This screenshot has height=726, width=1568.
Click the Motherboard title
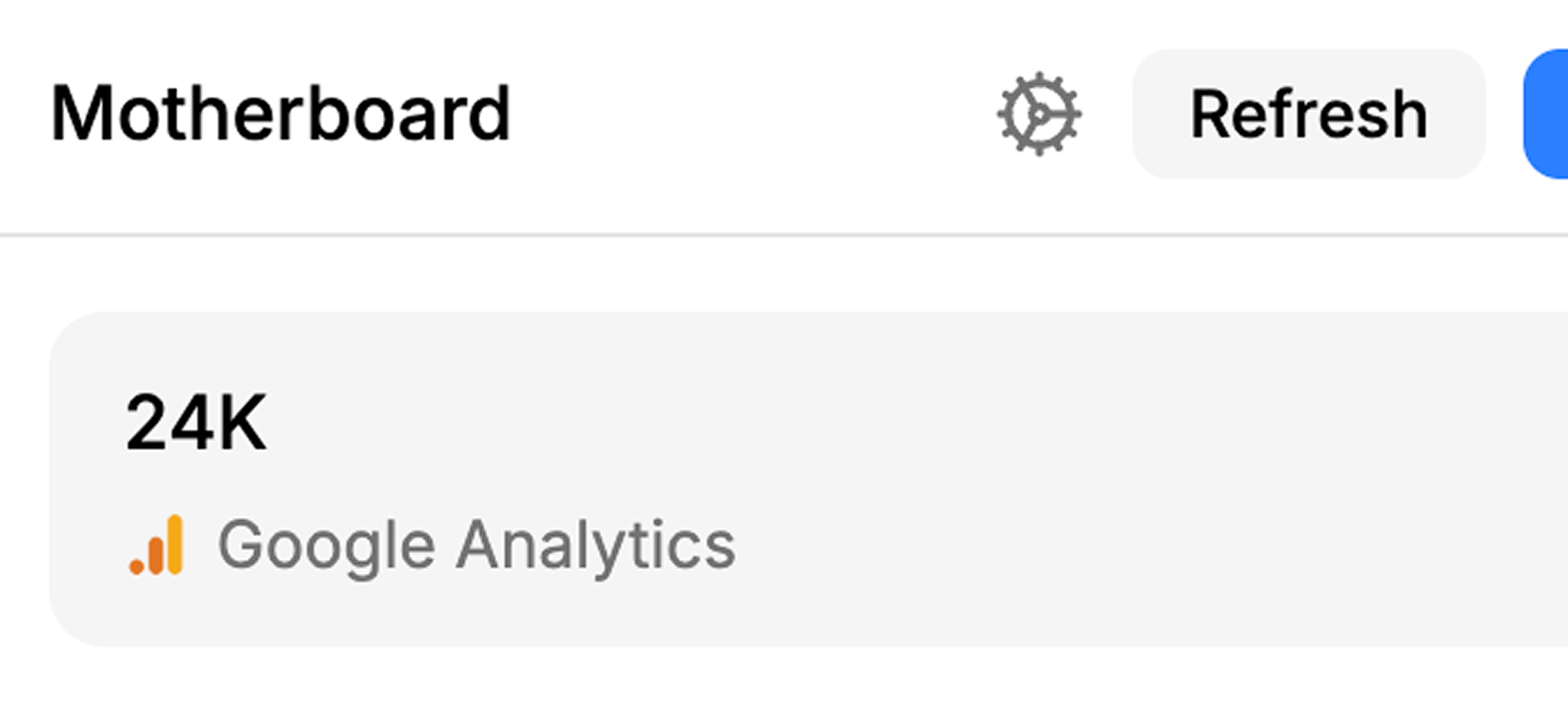point(280,114)
